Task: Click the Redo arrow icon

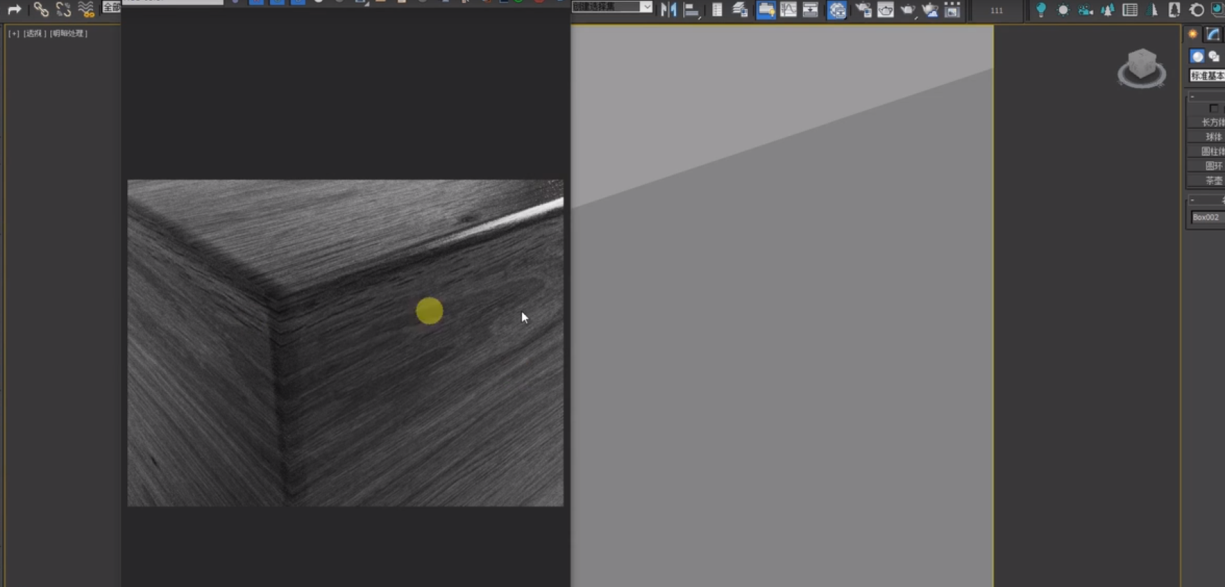Action: [15, 9]
